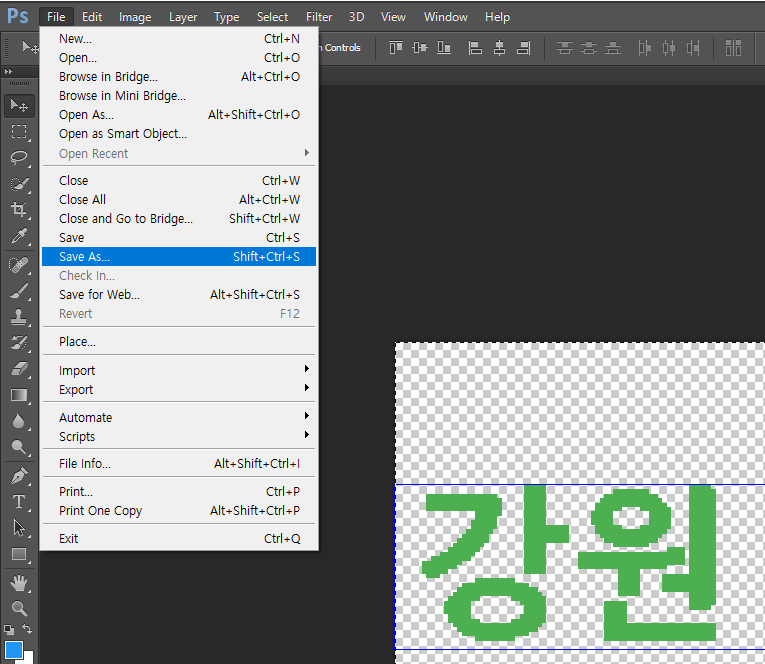Click the Distribute vertical centers icon

coord(589,48)
